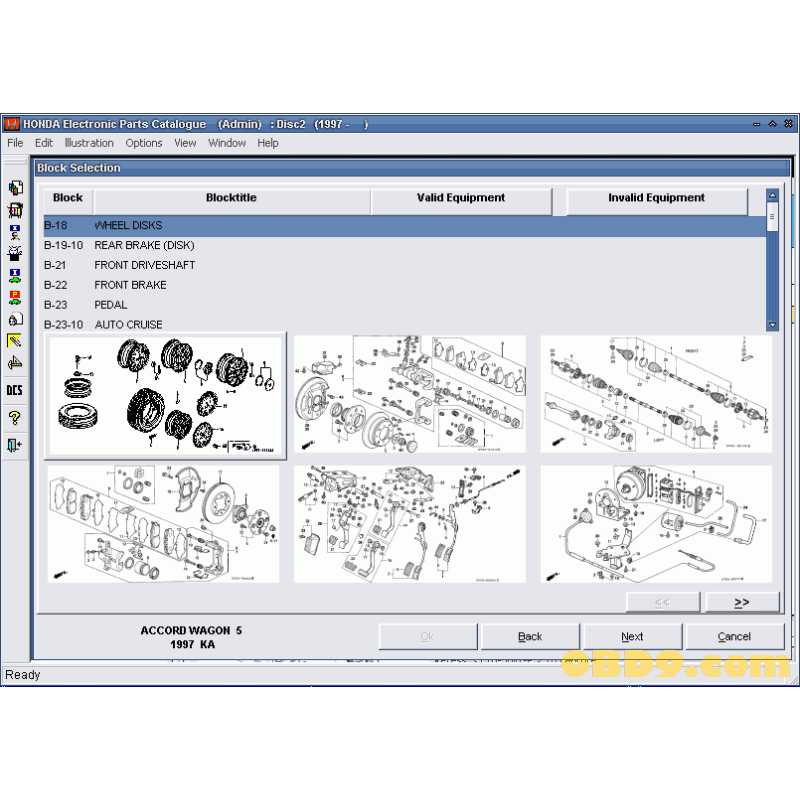Image resolution: width=800 pixels, height=800 pixels.
Task: Open the Illustration menu
Action: point(89,143)
